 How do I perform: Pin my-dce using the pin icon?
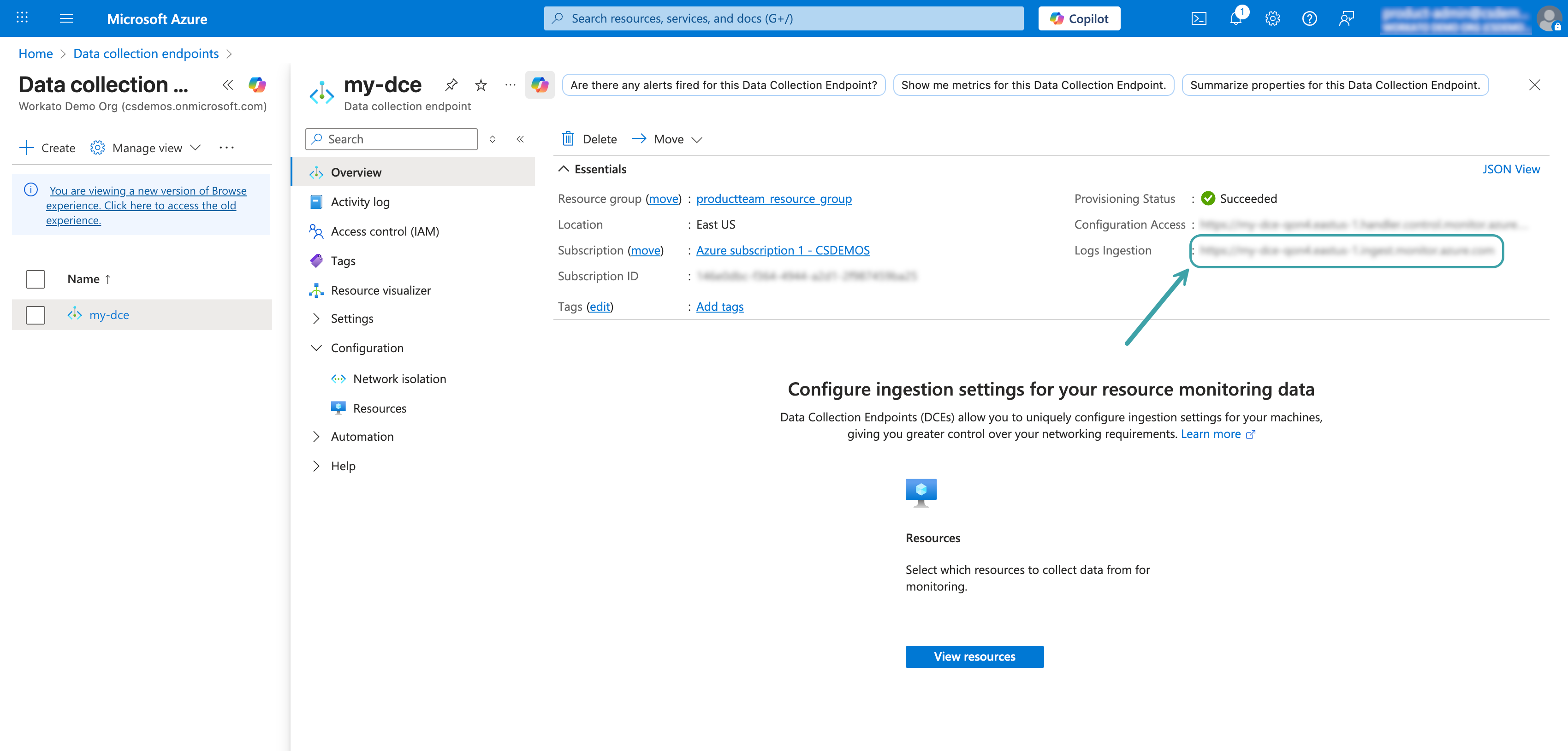[x=451, y=84]
